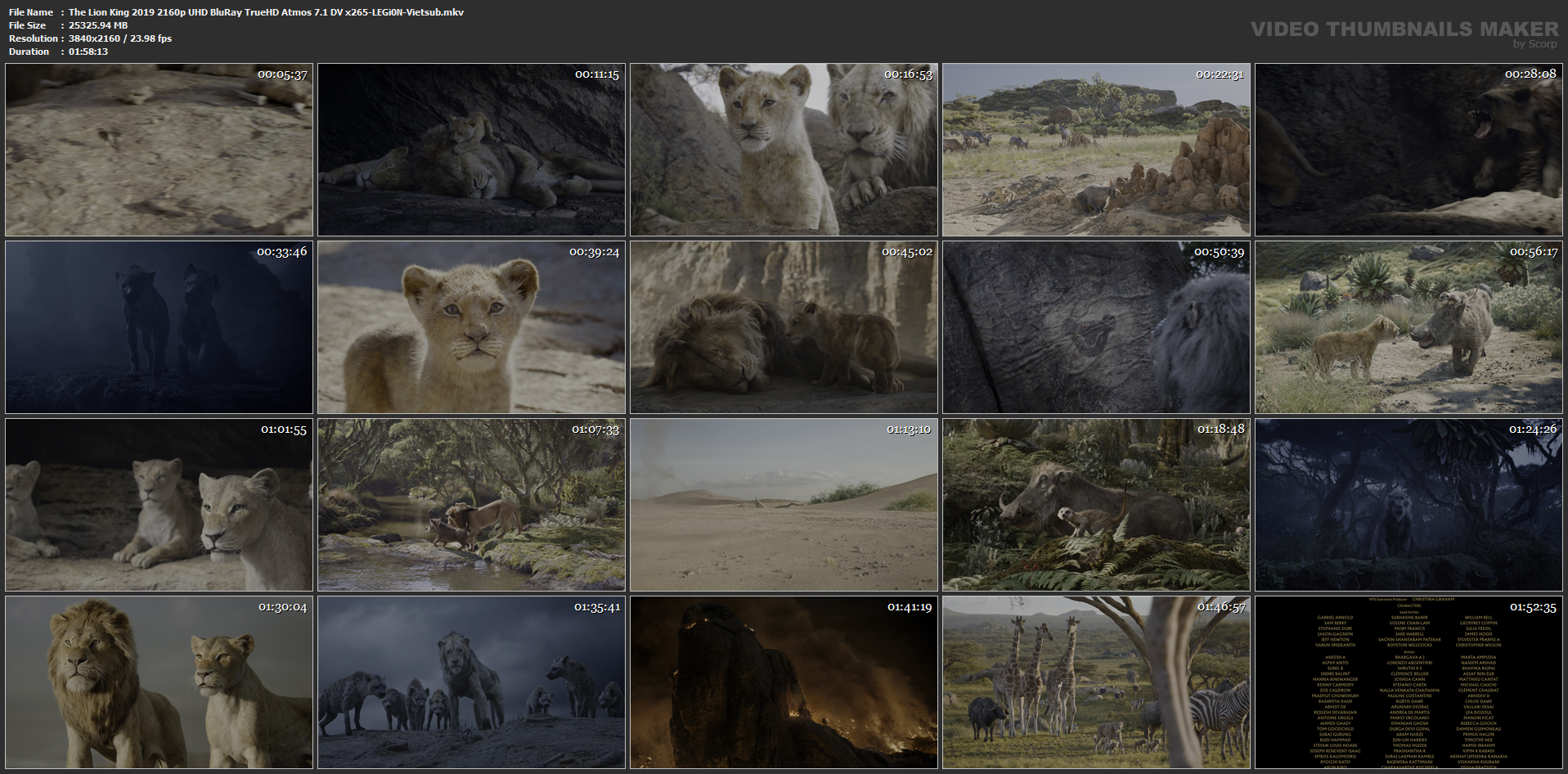Click the savanna thumbnail at 00:22:31
Viewport: 1568px width, 774px height.
[x=1096, y=150]
